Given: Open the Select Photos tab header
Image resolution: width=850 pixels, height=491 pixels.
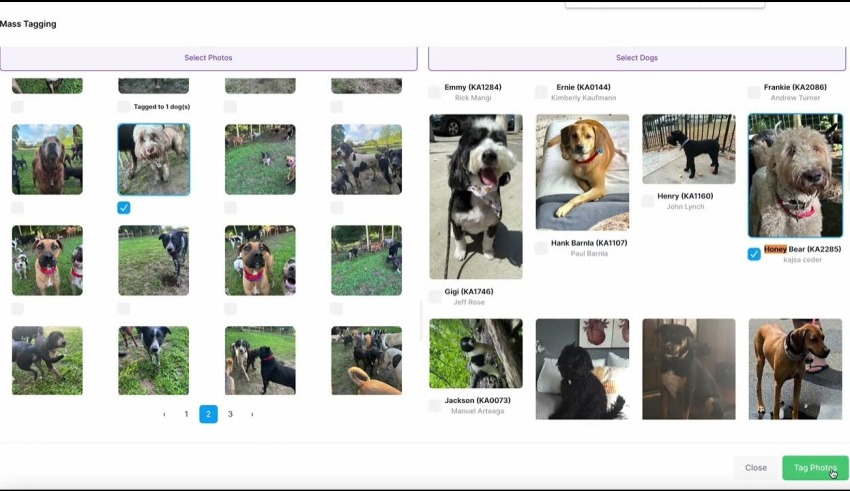Looking at the screenshot, I should coord(208,58).
